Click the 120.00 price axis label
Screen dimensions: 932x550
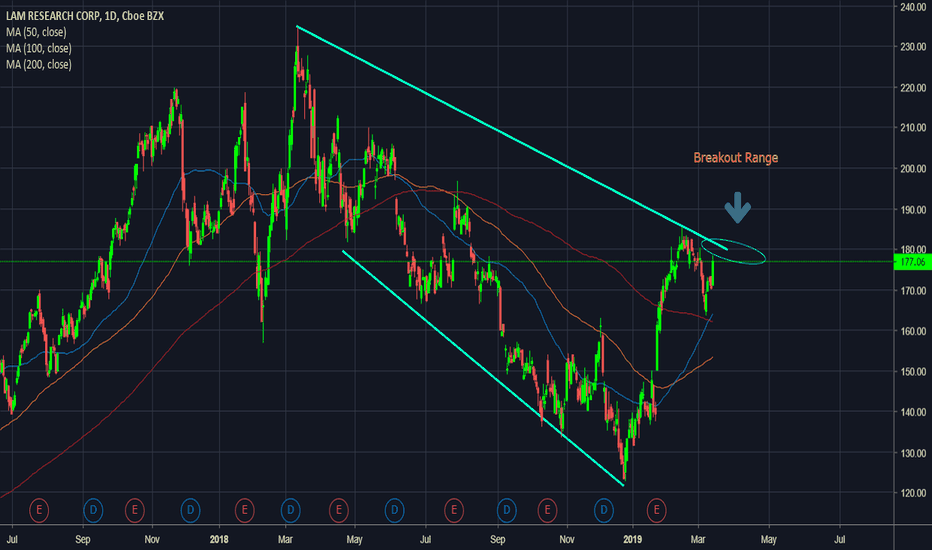pyautogui.click(x=913, y=492)
